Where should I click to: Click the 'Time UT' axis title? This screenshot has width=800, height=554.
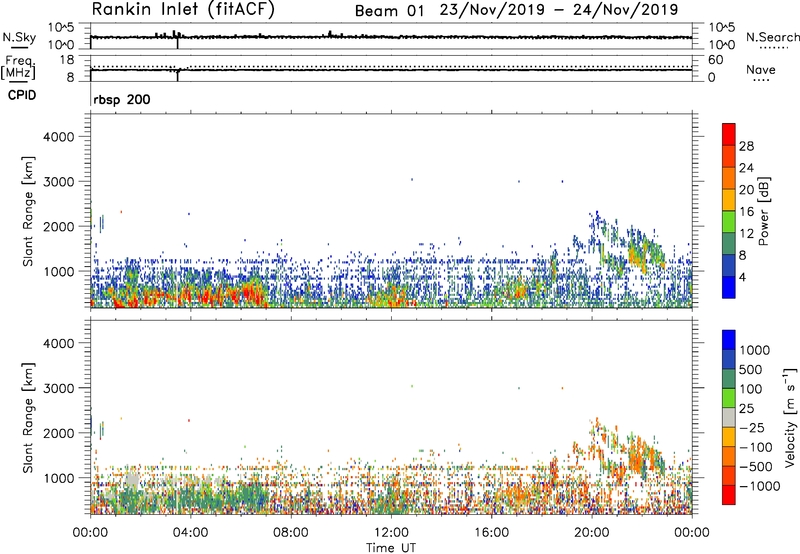click(391, 548)
